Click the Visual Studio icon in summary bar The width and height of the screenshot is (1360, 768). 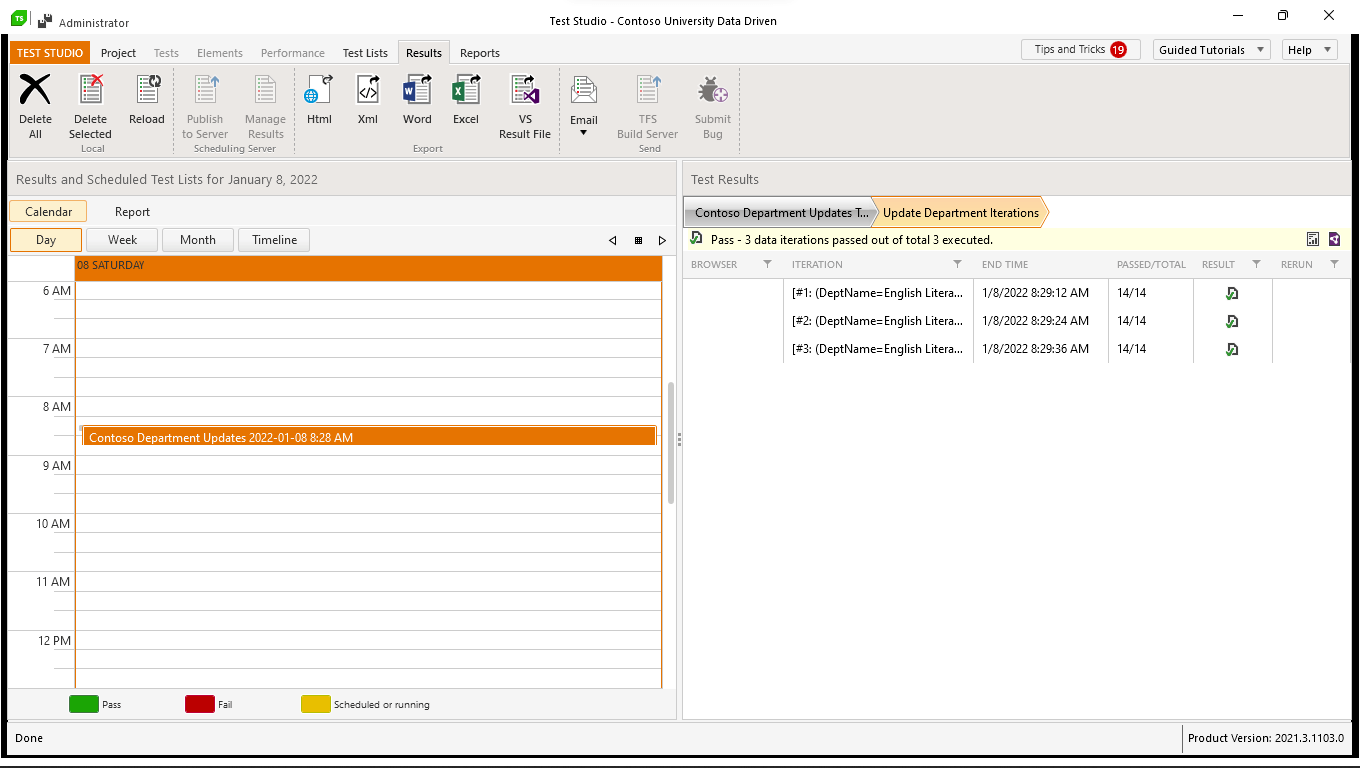tap(1334, 239)
